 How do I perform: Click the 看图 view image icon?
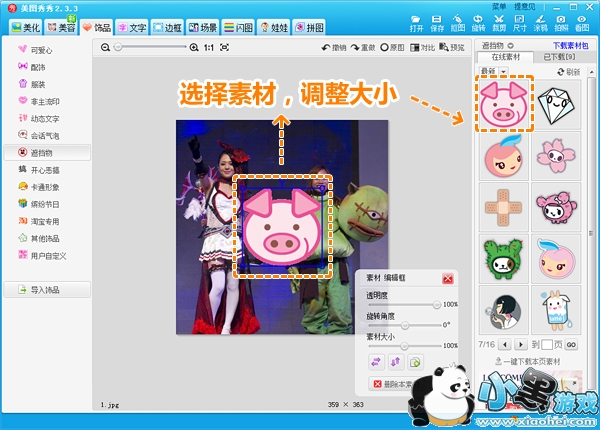pos(582,23)
